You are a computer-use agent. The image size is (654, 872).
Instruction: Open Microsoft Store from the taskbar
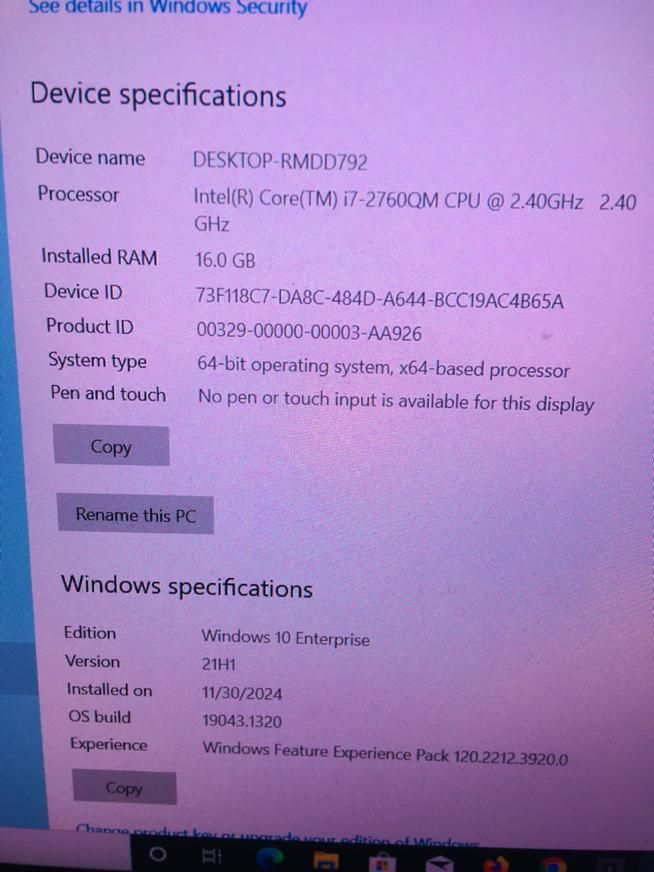click(x=383, y=863)
